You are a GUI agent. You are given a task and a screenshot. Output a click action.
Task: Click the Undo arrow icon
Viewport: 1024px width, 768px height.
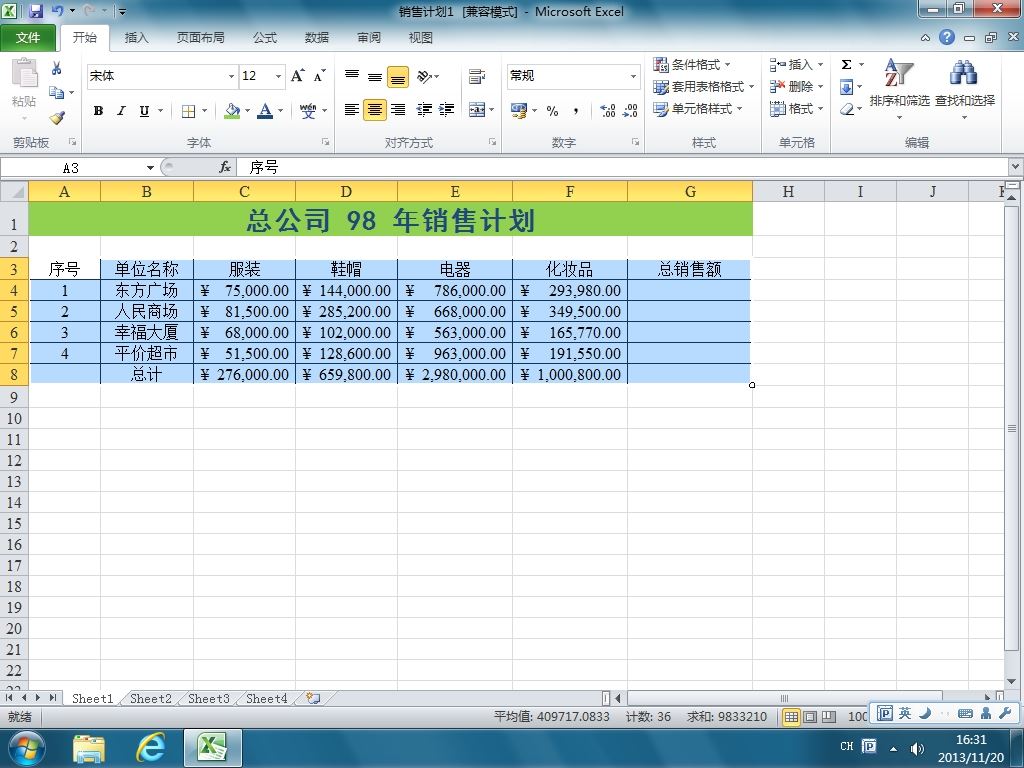(58, 11)
